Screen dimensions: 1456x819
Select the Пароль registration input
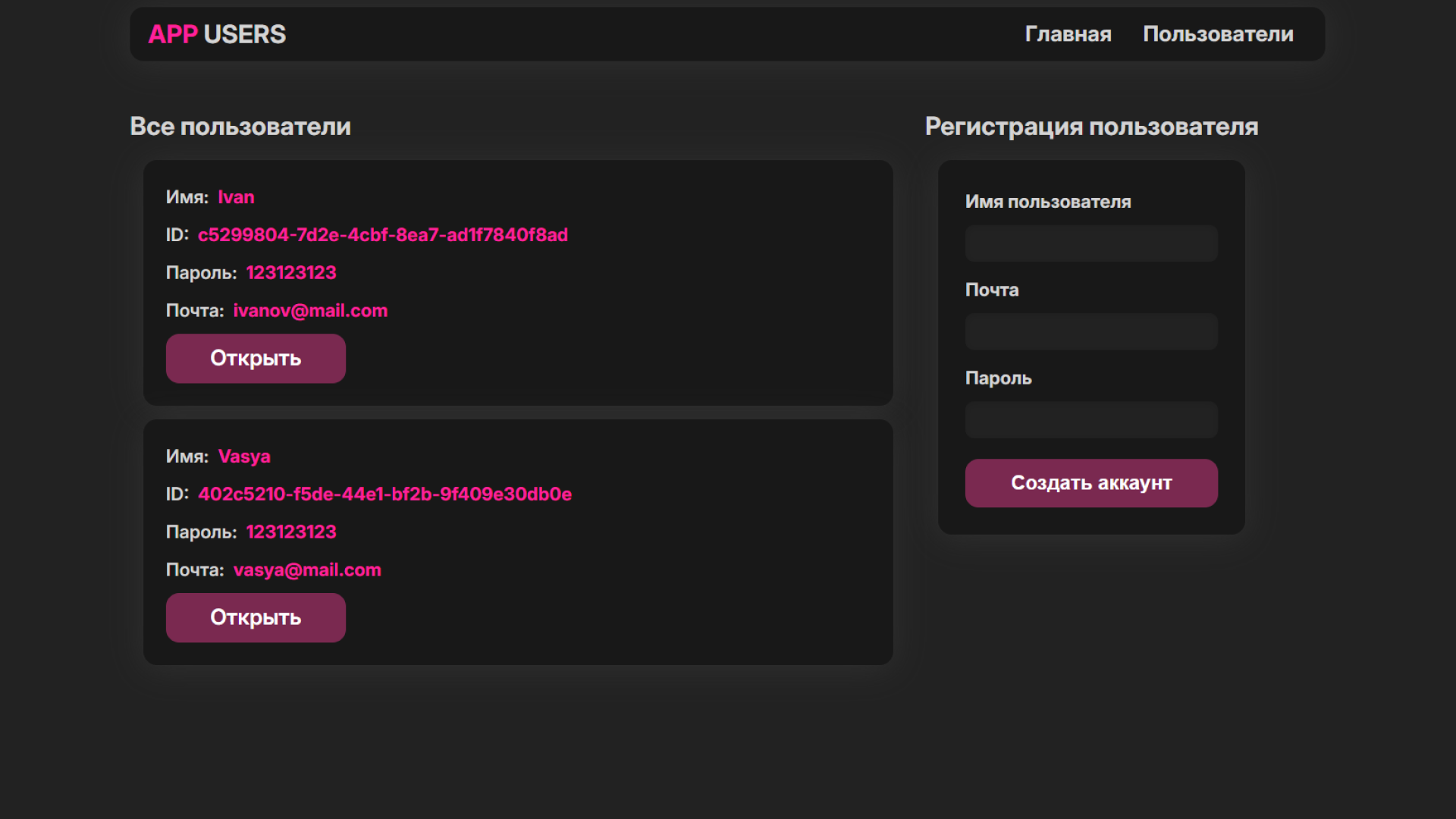pyautogui.click(x=1091, y=419)
